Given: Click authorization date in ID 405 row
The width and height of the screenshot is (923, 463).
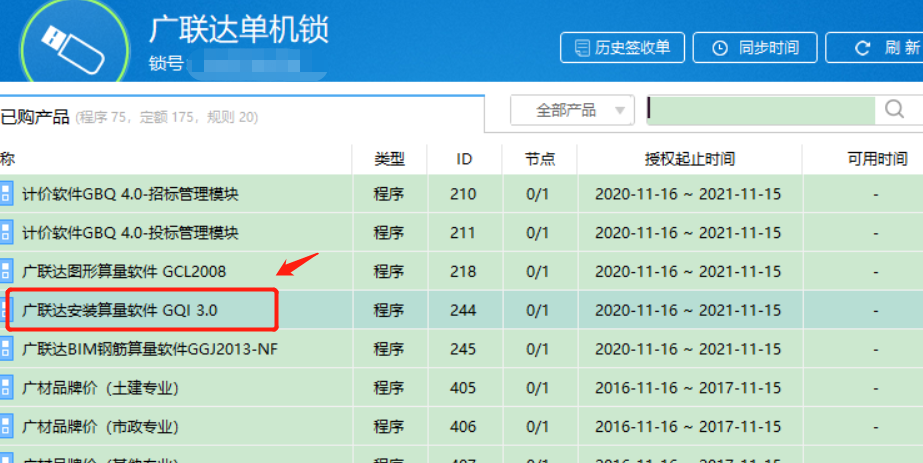Looking at the screenshot, I should 688,388.
